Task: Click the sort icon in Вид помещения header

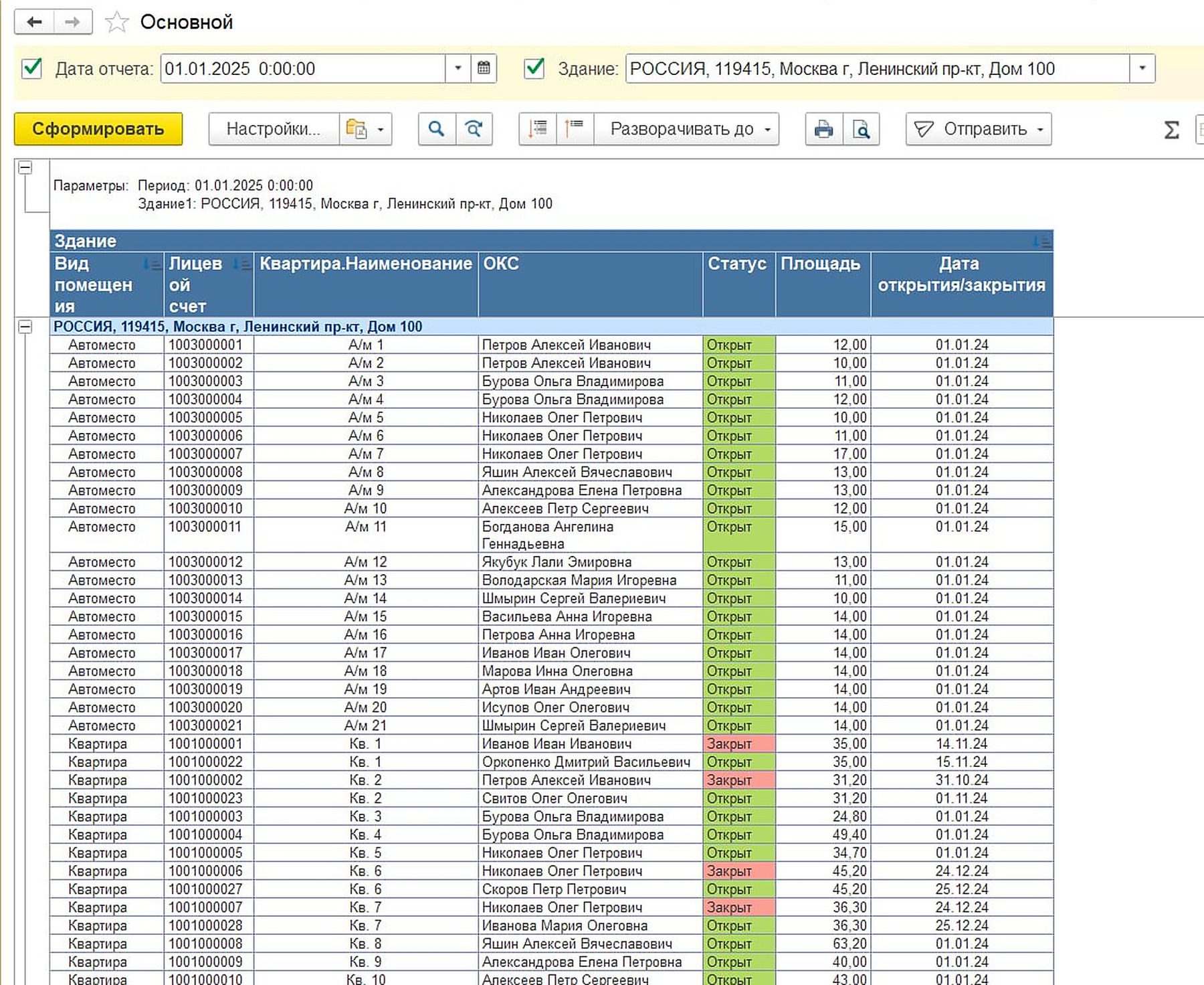Action: tap(152, 264)
